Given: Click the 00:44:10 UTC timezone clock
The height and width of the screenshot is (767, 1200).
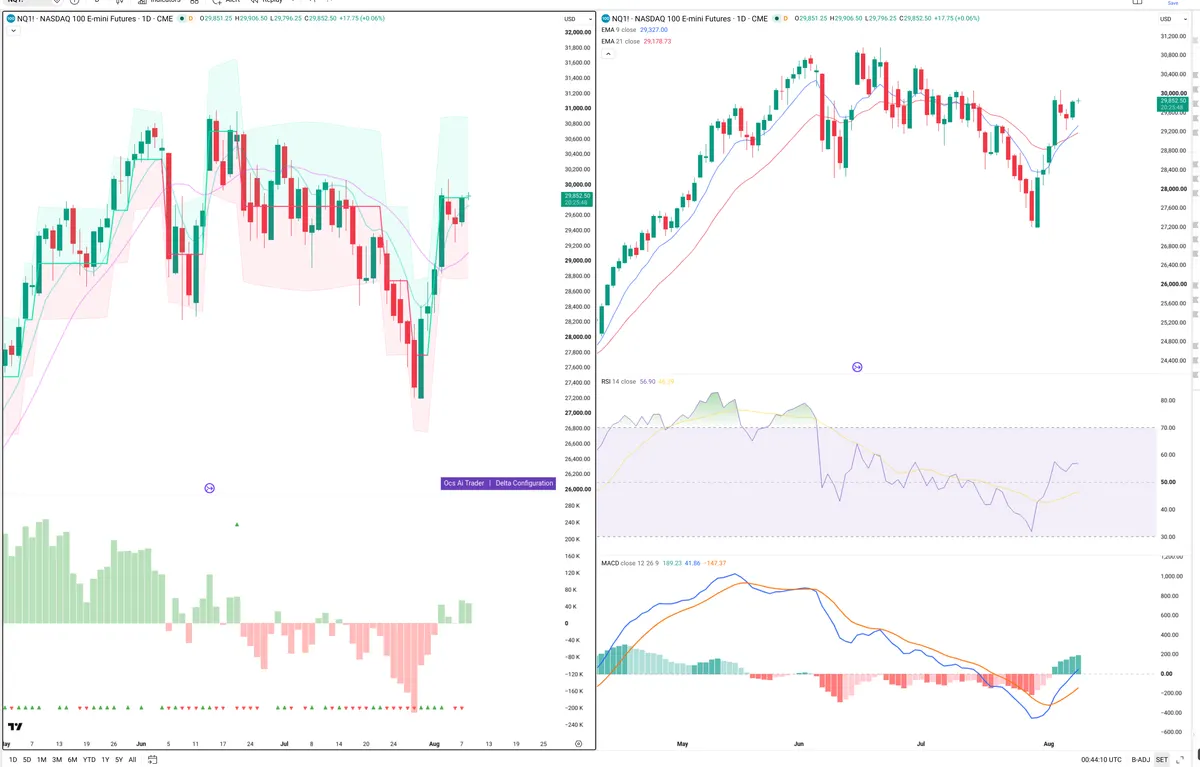Looking at the screenshot, I should point(1101,759).
